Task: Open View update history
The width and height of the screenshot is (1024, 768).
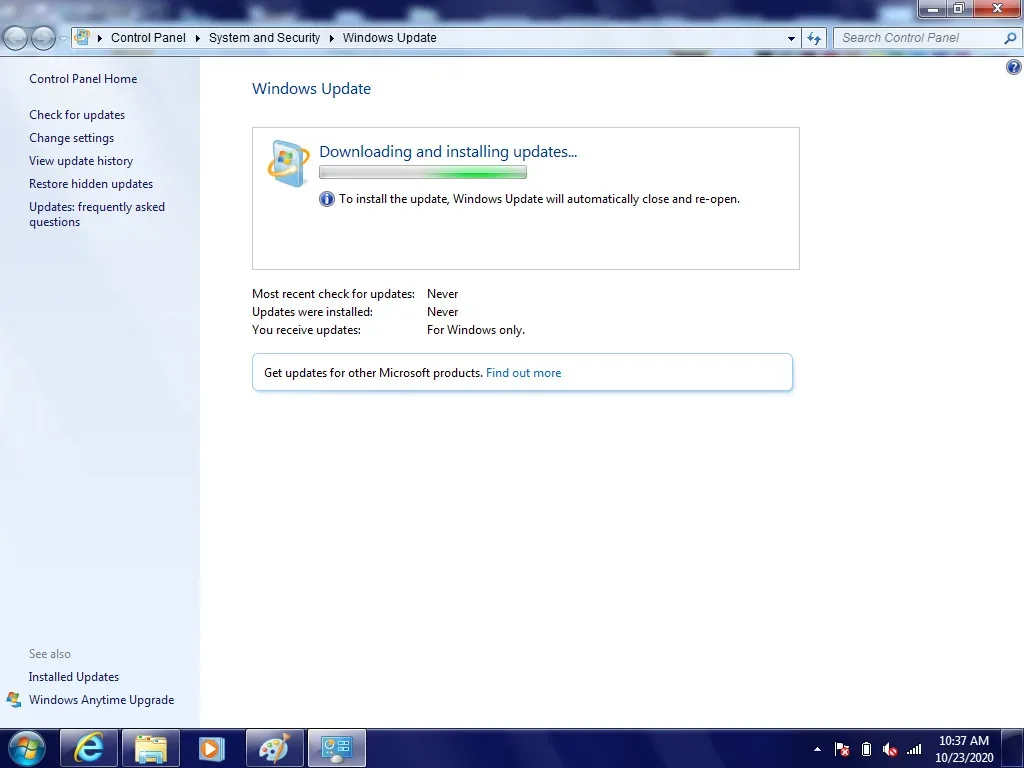Action: click(x=81, y=161)
